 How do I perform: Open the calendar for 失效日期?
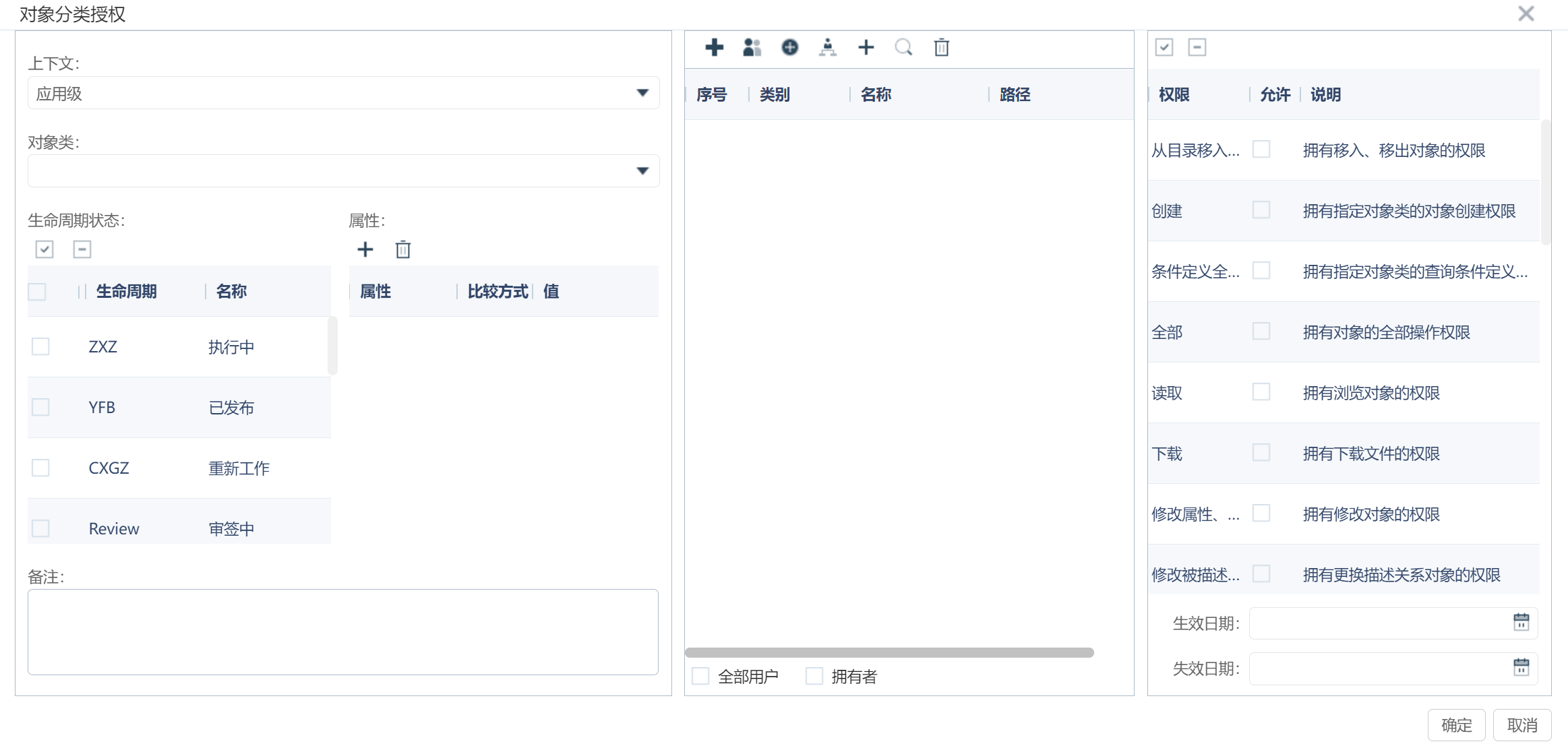click(x=1521, y=667)
